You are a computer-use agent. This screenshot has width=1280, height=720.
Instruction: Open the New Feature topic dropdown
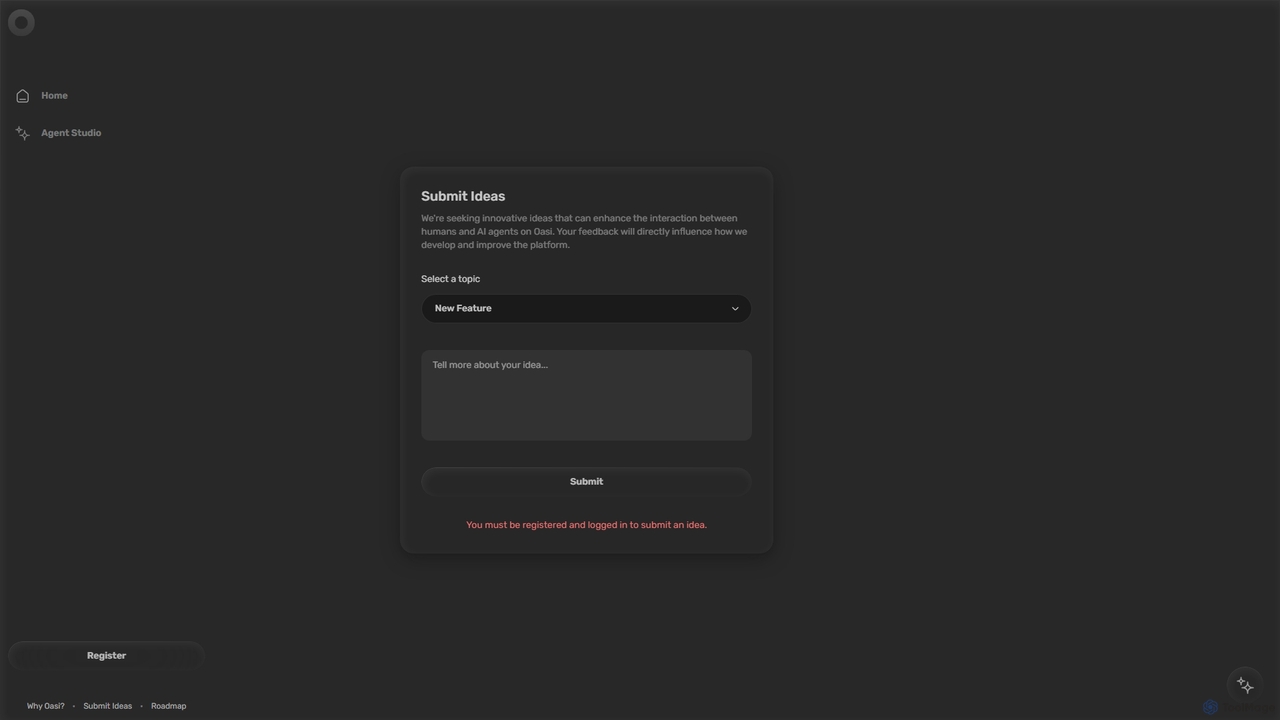click(586, 308)
